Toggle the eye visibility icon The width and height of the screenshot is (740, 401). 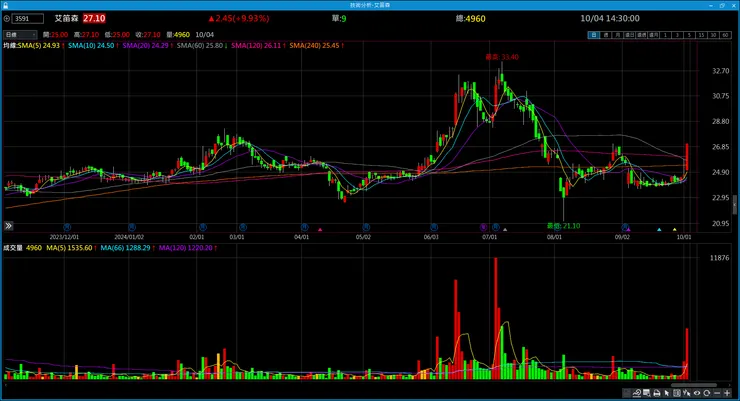click(x=697, y=393)
